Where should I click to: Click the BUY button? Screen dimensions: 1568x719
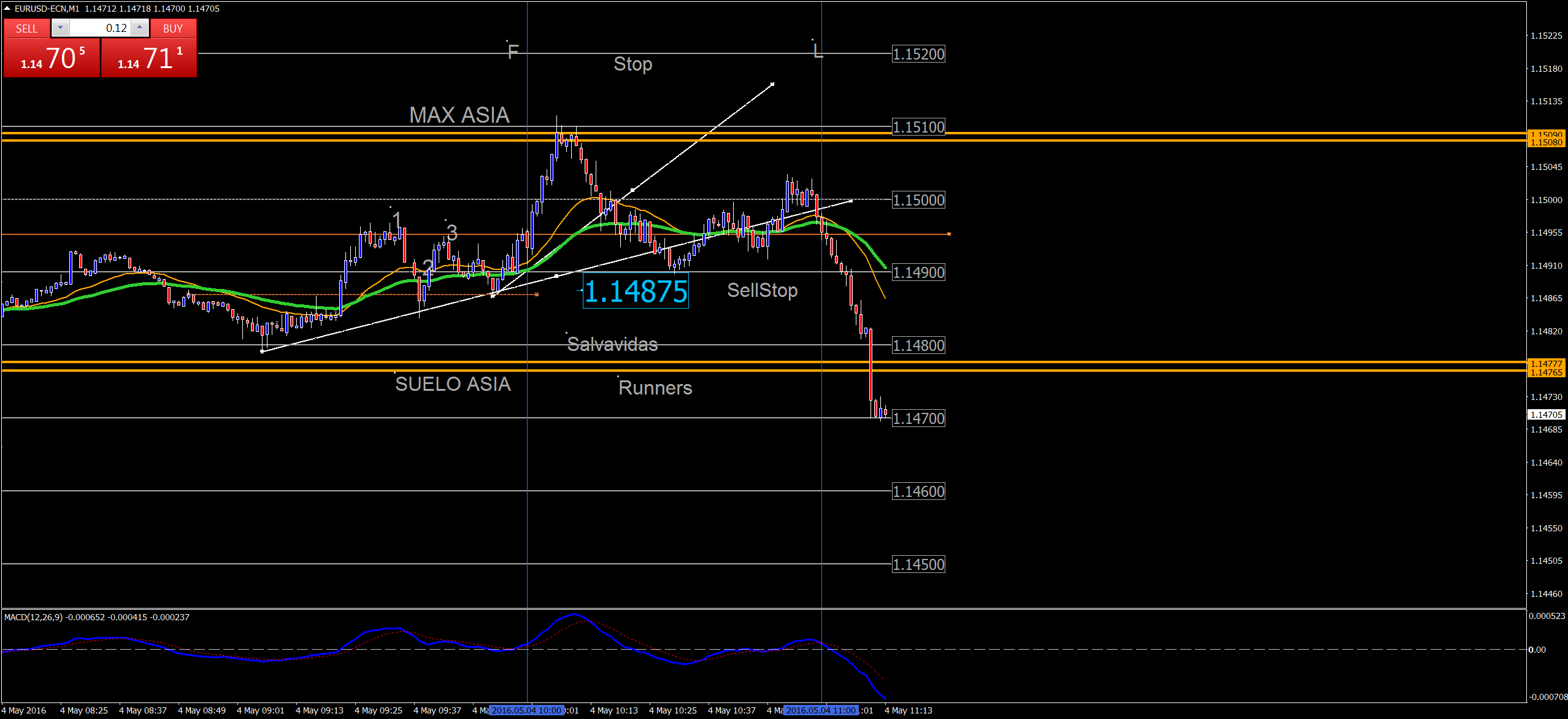(173, 28)
